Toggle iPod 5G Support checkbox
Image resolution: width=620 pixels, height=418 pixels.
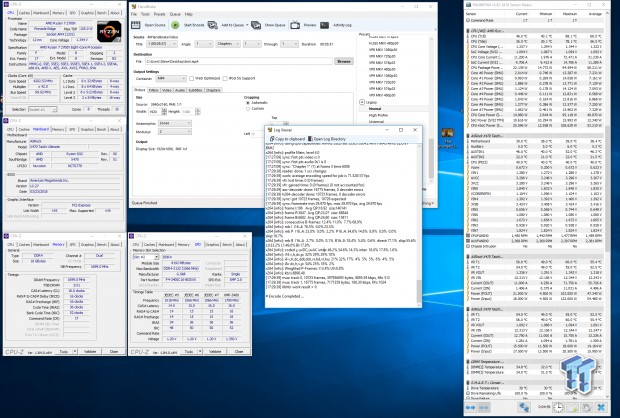(x=225, y=78)
